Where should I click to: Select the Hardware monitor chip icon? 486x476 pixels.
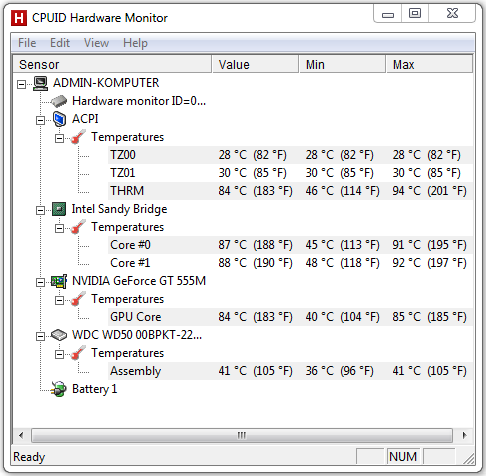click(x=59, y=101)
